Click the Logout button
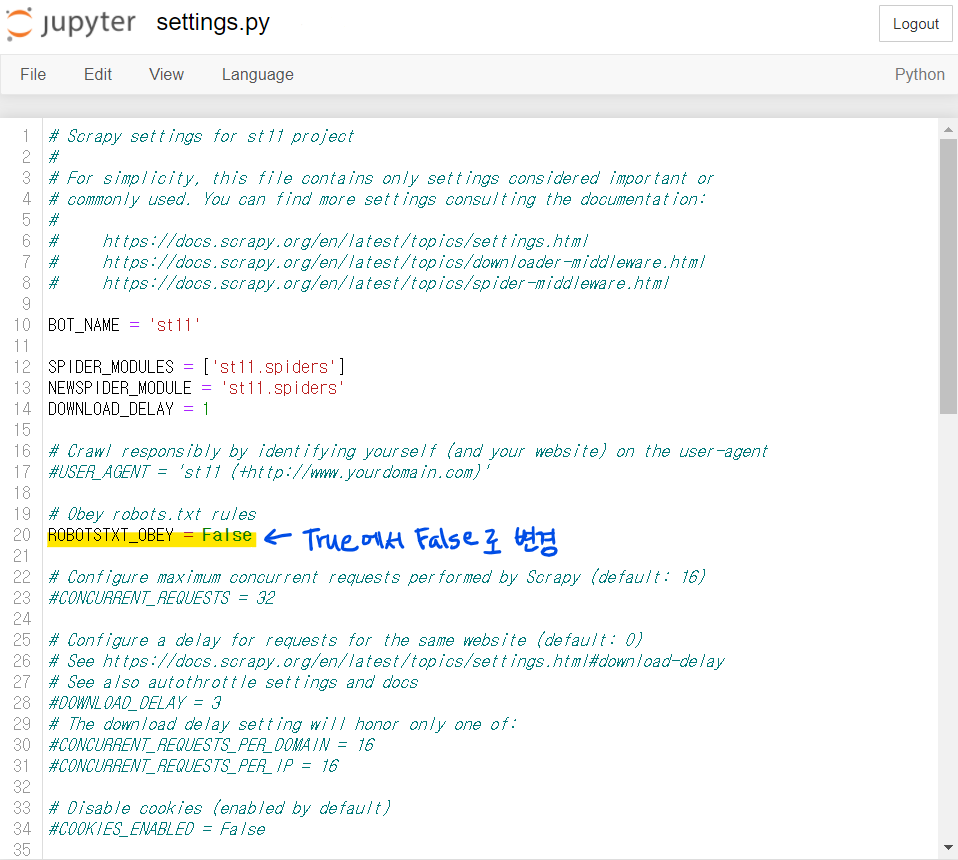958x860 pixels. tap(915, 24)
